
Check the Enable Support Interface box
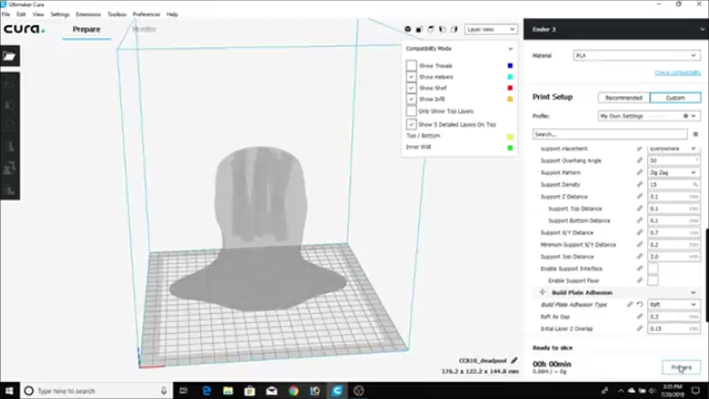click(652, 269)
